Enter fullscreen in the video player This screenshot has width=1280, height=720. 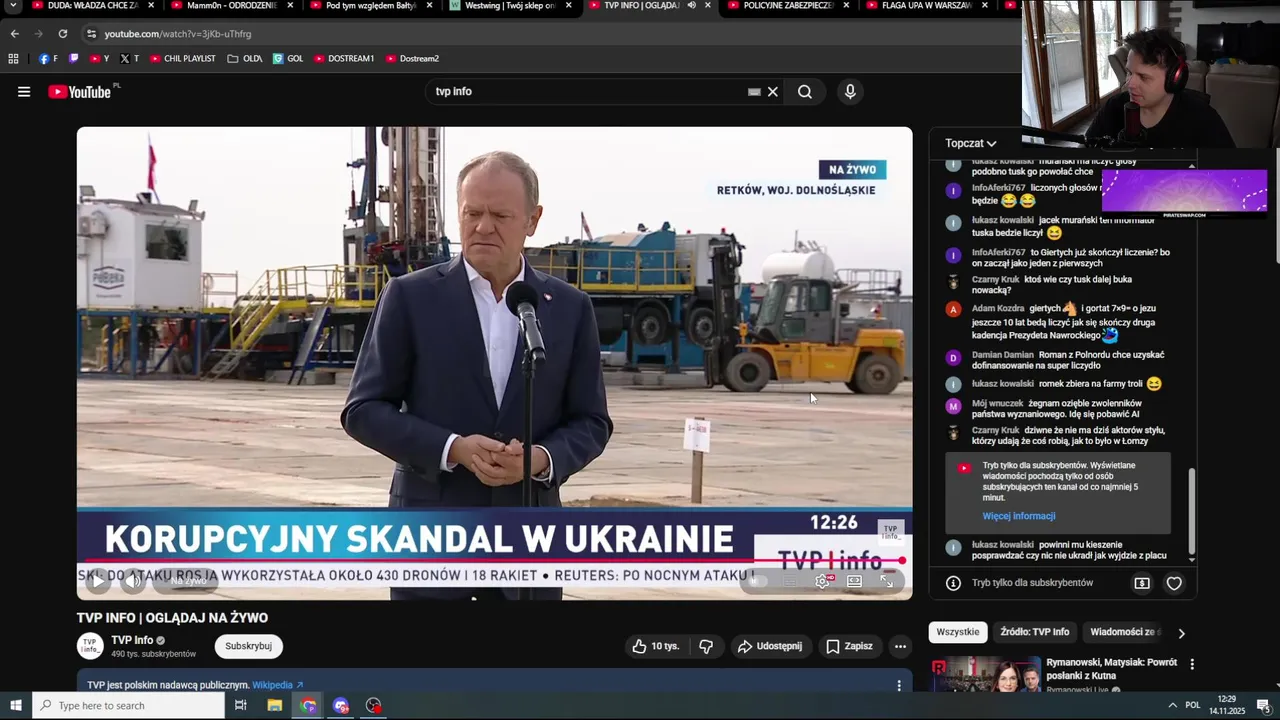887,581
